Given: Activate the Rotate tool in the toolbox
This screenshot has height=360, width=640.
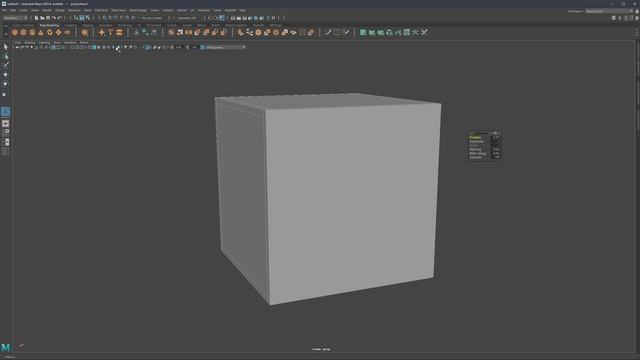Looking at the screenshot, I should [5, 84].
